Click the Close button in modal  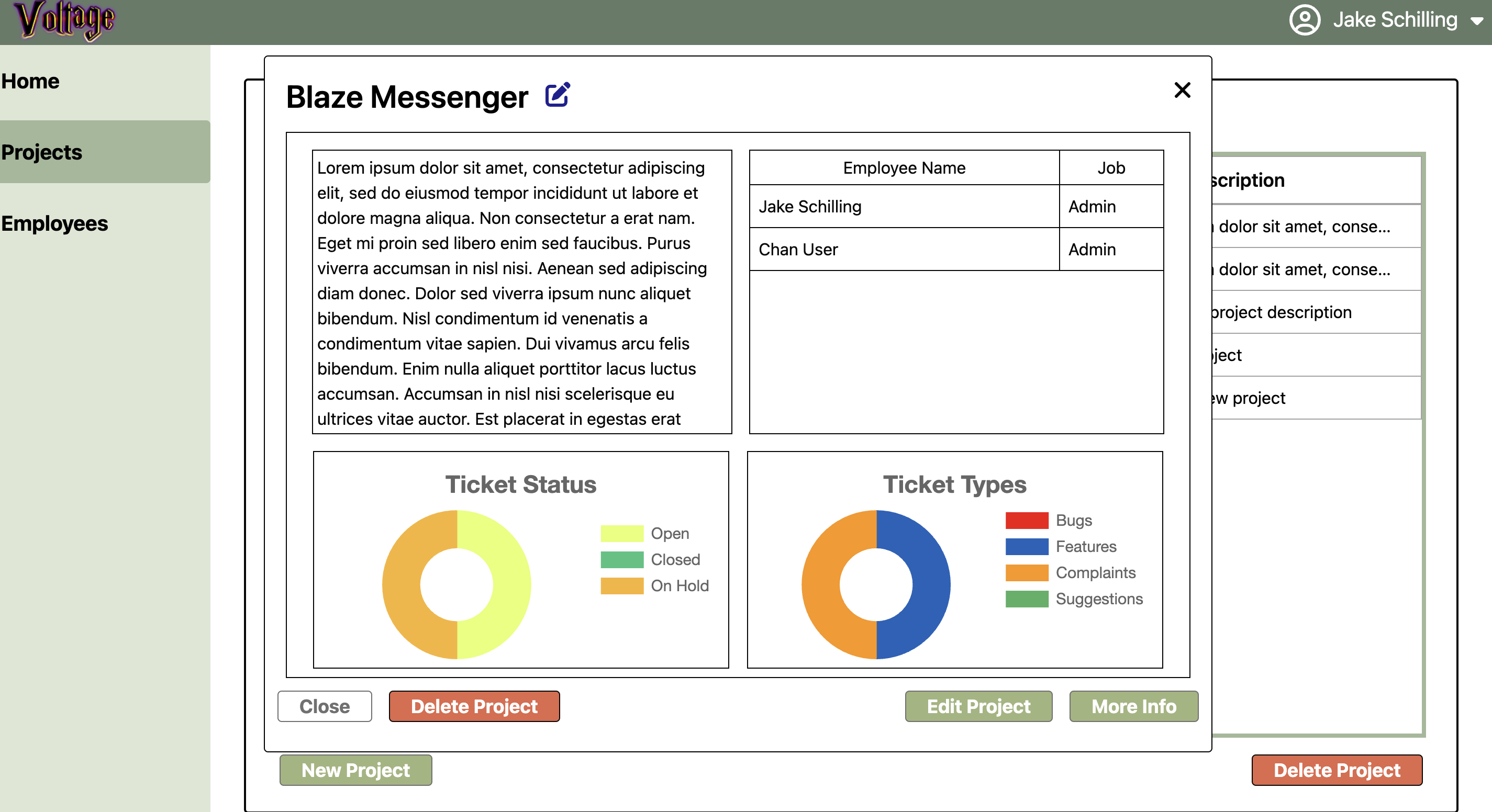click(x=325, y=706)
